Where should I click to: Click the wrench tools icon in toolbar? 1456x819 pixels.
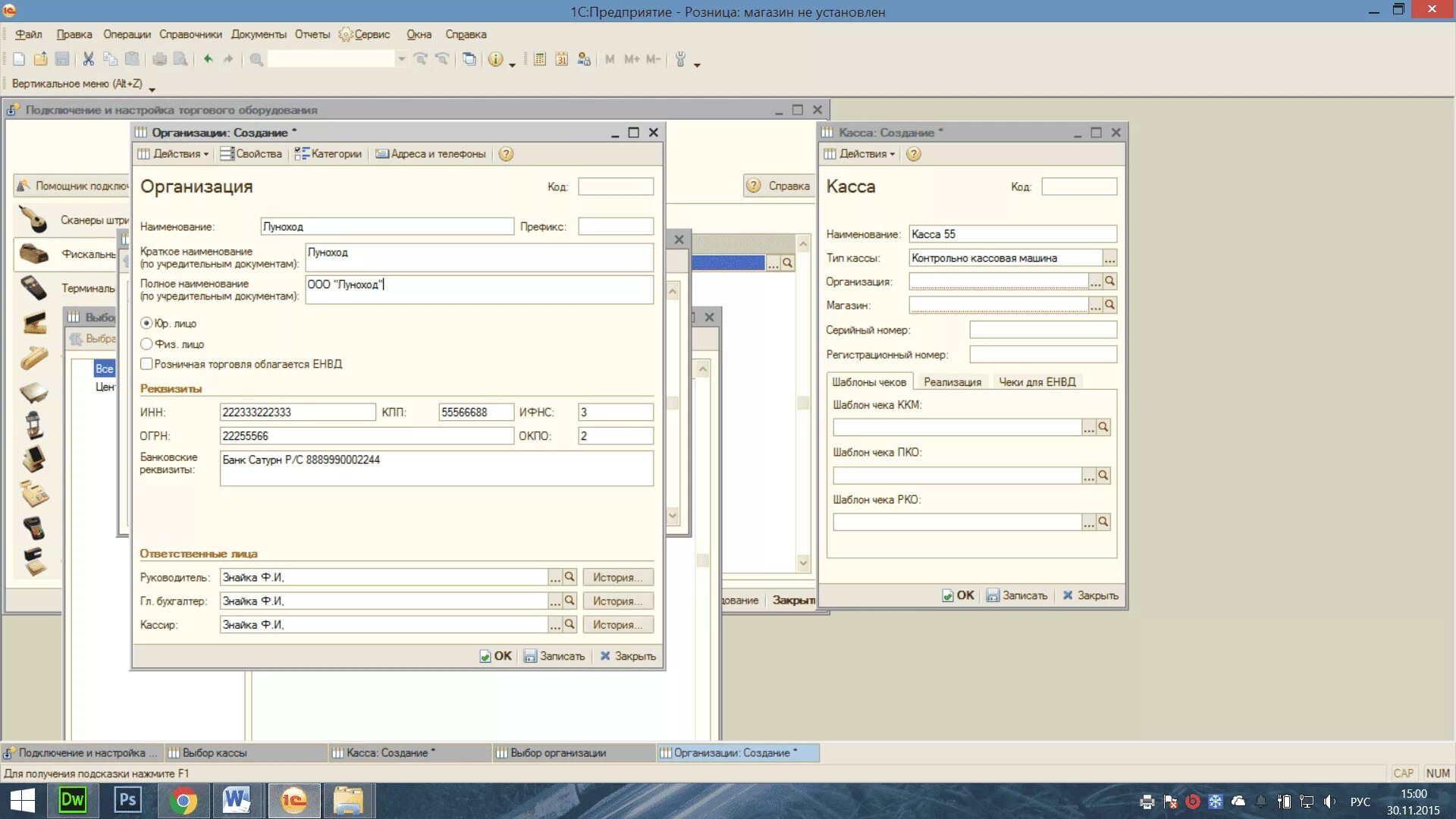[x=680, y=59]
